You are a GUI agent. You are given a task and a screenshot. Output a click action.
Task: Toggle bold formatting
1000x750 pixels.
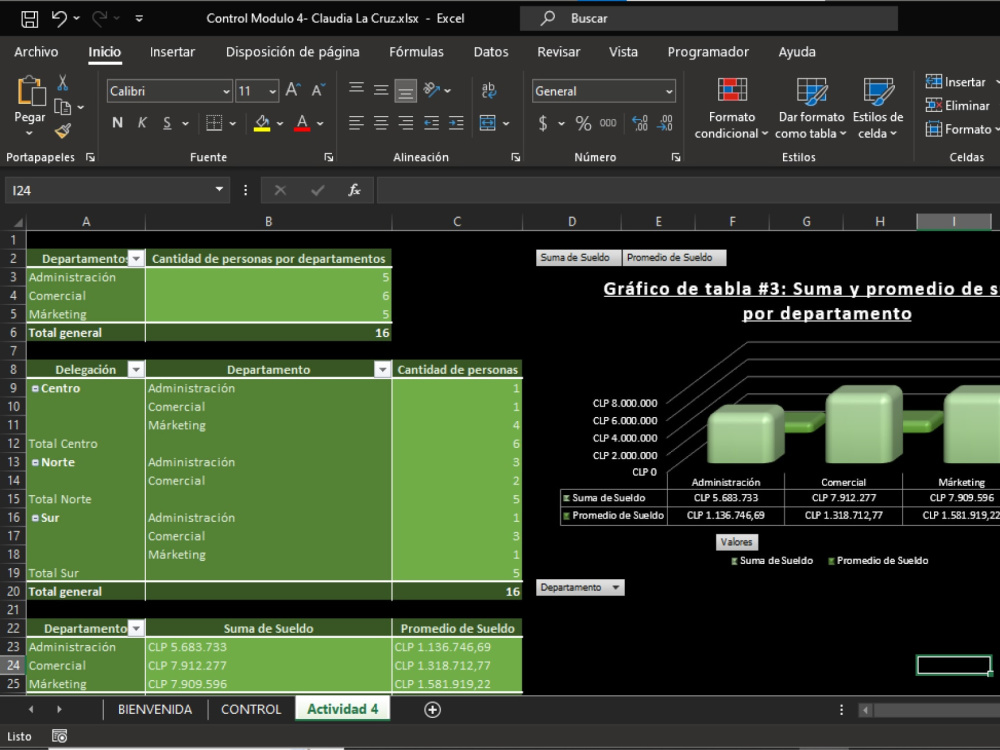[x=117, y=123]
